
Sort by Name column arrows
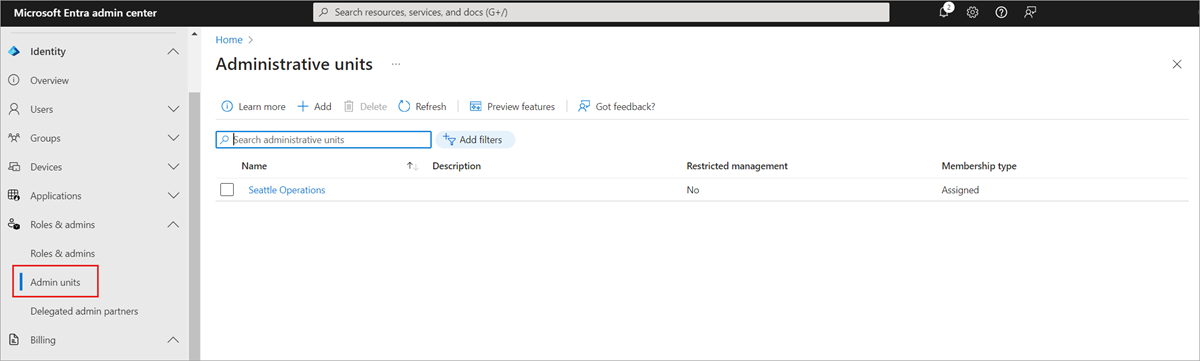pyautogui.click(x=412, y=166)
